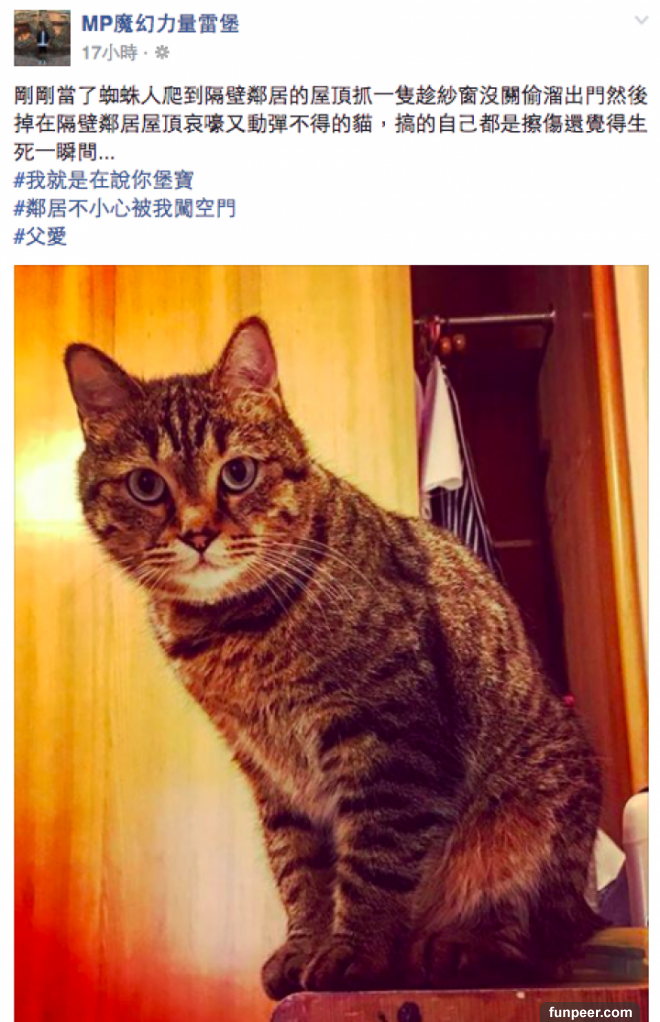Click the cat's eye nearest the lamp glow
This screenshot has height=1022, width=660.
146,485
